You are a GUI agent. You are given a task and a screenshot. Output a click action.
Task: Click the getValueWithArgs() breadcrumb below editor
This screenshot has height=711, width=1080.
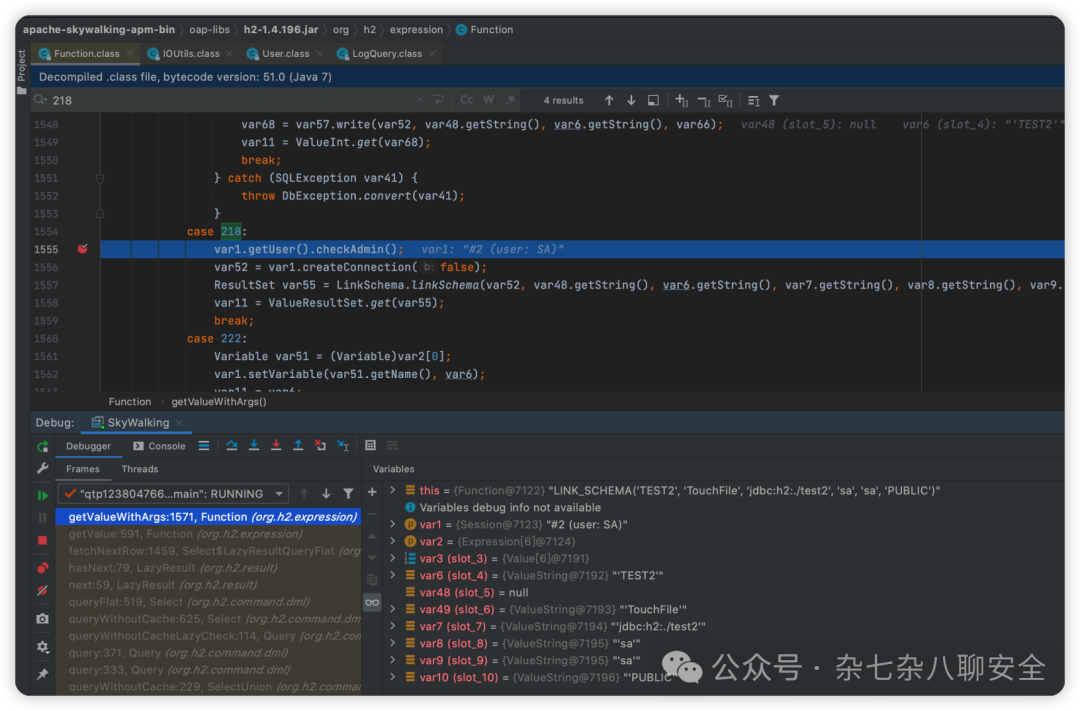[219, 402]
